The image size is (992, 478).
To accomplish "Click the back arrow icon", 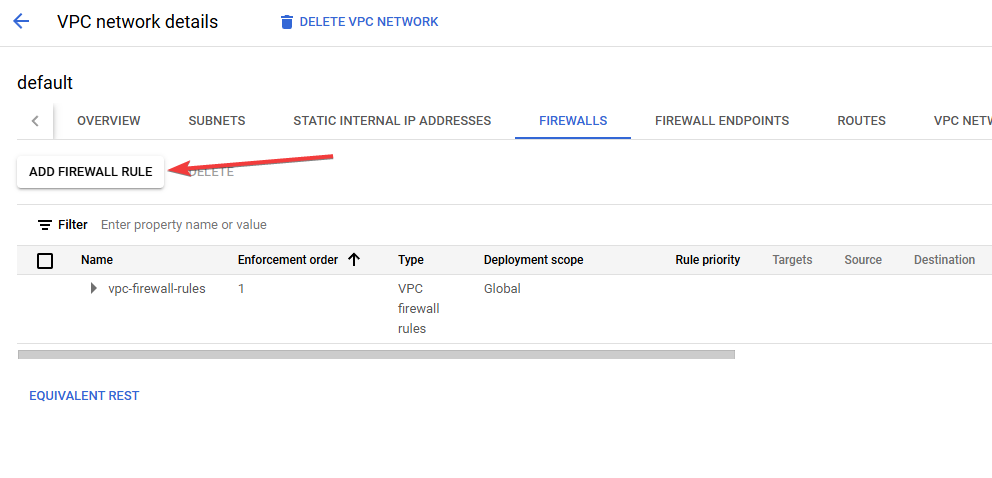I will [x=21, y=22].
